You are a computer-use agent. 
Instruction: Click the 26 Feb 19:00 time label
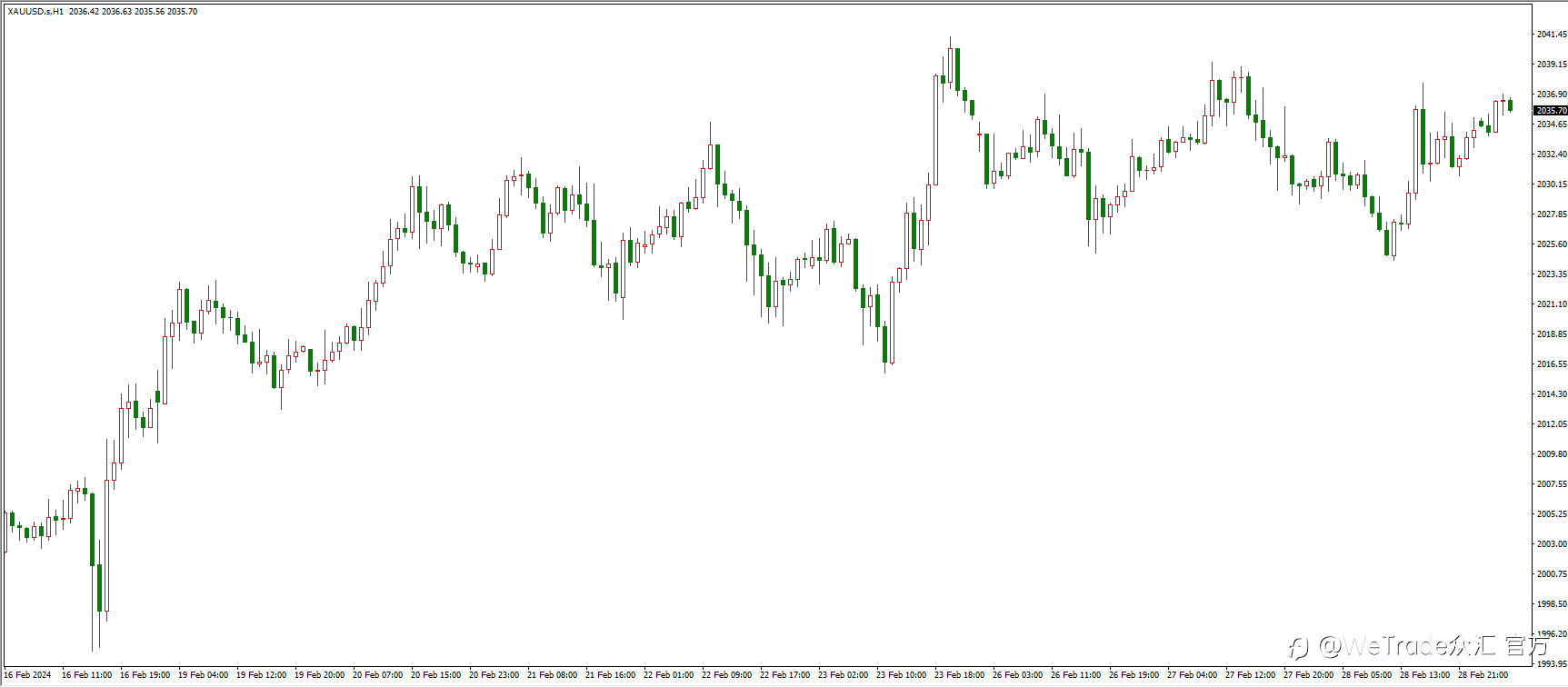click(1134, 675)
